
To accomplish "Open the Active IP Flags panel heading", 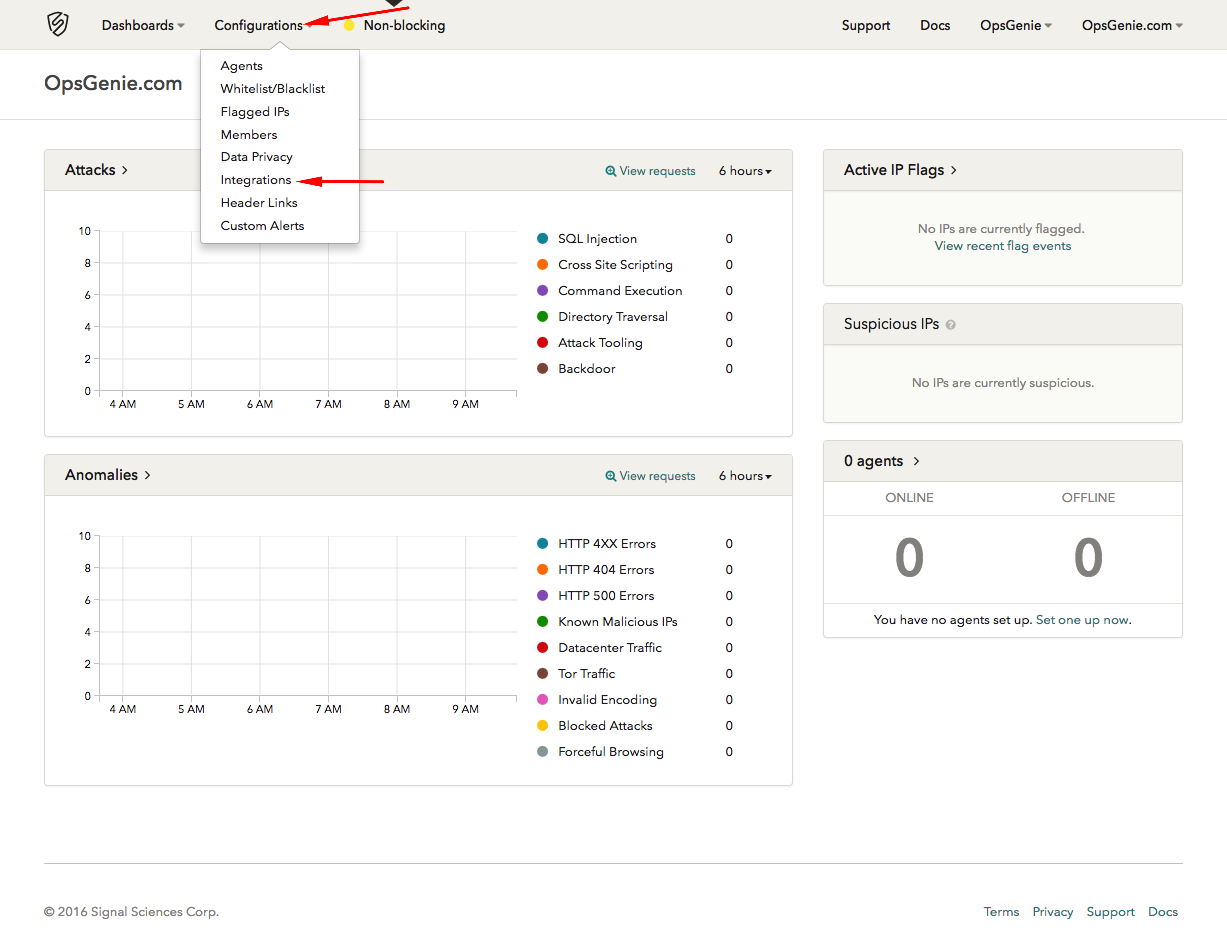I will [x=900, y=170].
